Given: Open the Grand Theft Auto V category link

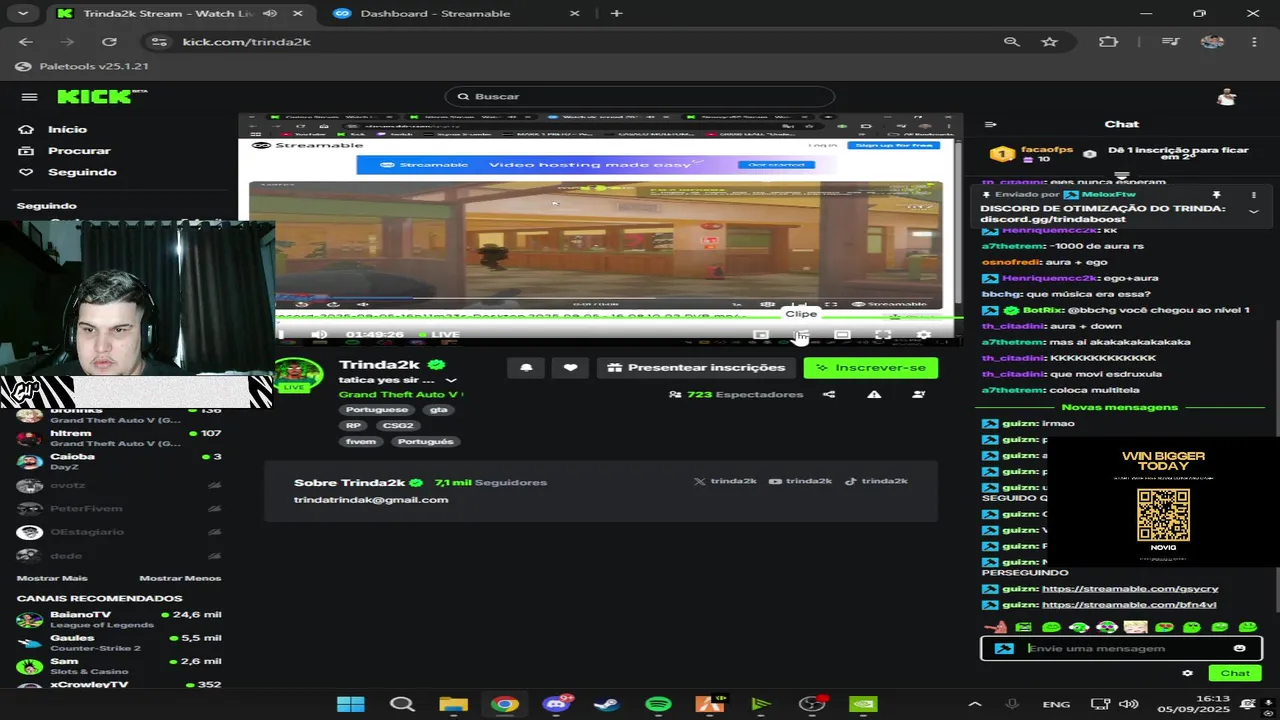Looking at the screenshot, I should [400, 395].
